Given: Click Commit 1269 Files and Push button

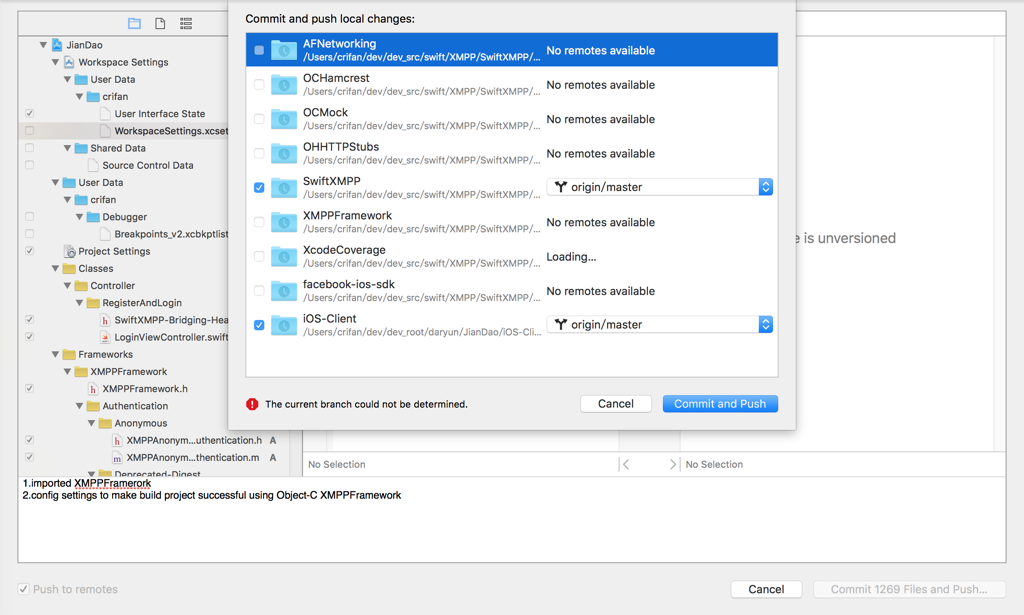Looking at the screenshot, I should pyautogui.click(x=909, y=589).
